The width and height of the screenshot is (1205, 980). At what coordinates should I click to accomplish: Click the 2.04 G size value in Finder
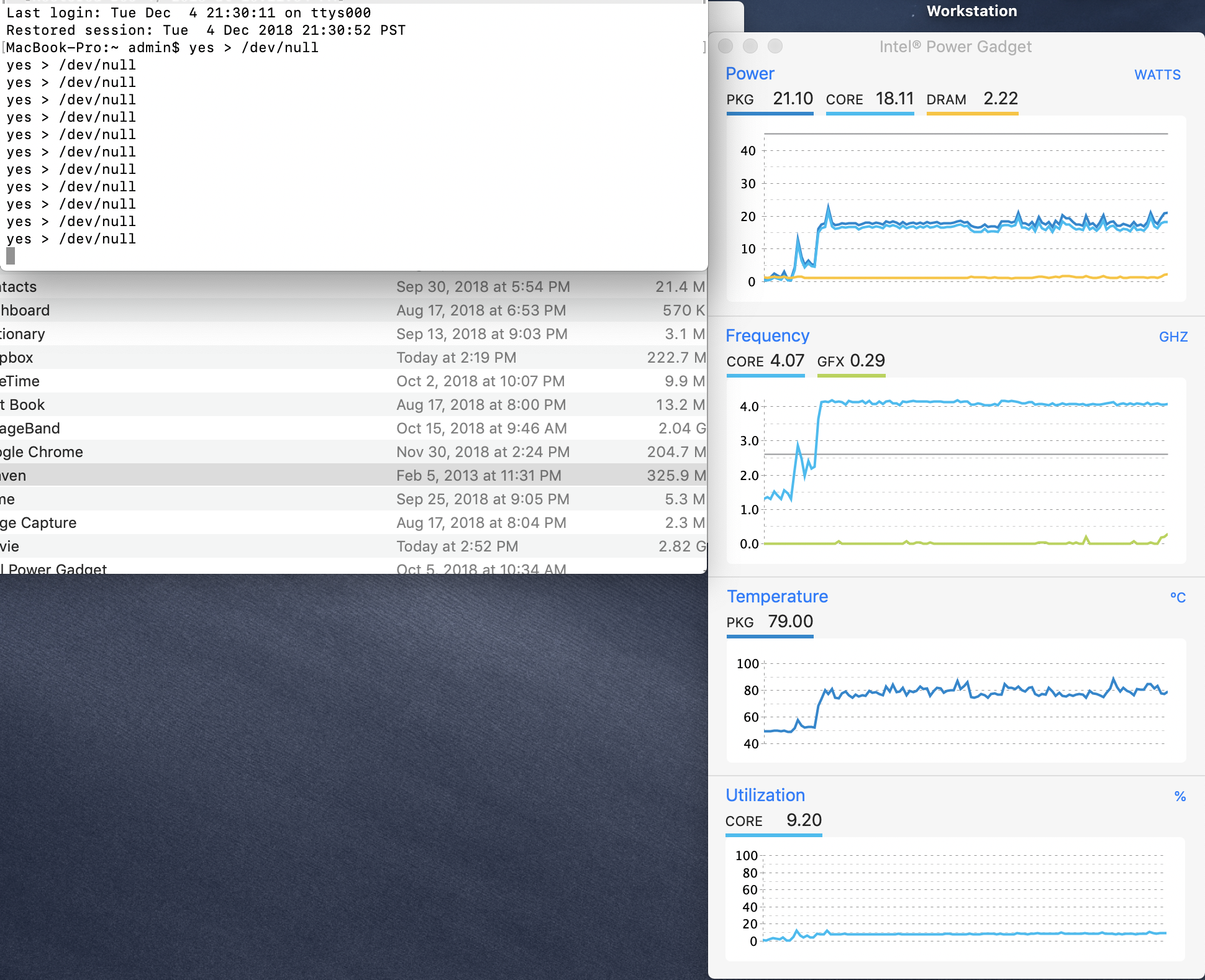(x=681, y=429)
